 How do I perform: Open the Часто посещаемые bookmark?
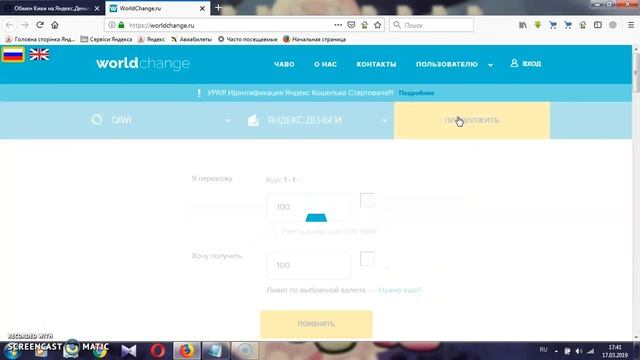tap(247, 39)
